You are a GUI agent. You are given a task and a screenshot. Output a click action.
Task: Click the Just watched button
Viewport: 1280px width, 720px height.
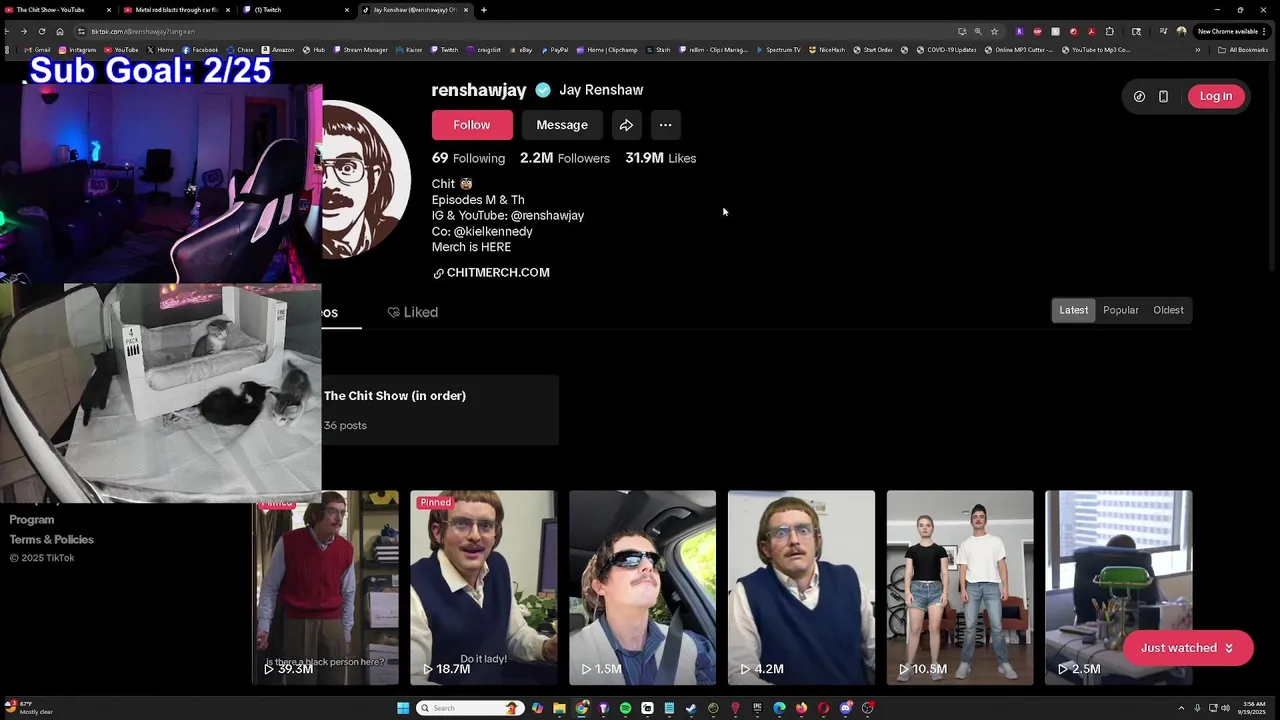(x=1188, y=648)
